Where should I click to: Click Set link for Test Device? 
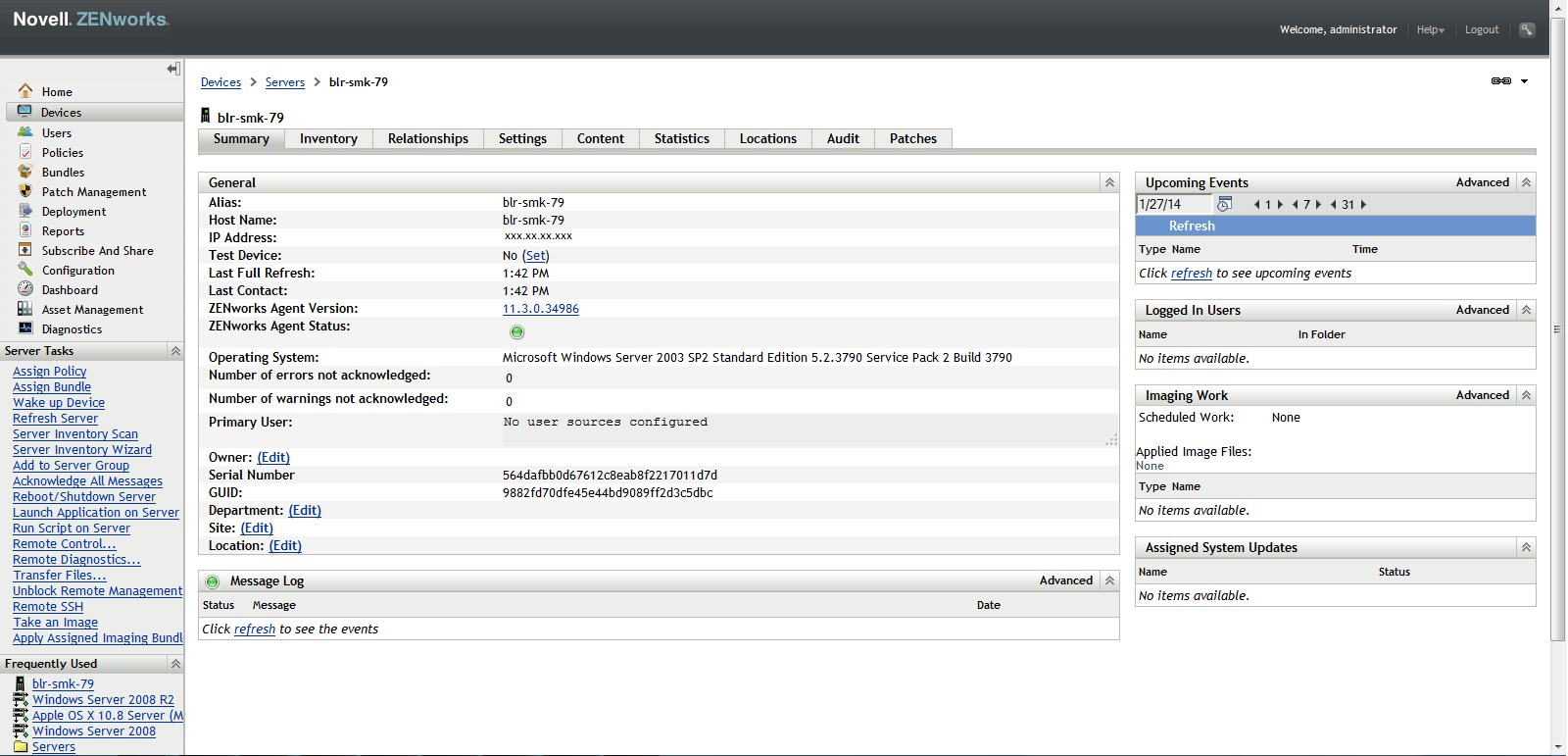pos(536,256)
